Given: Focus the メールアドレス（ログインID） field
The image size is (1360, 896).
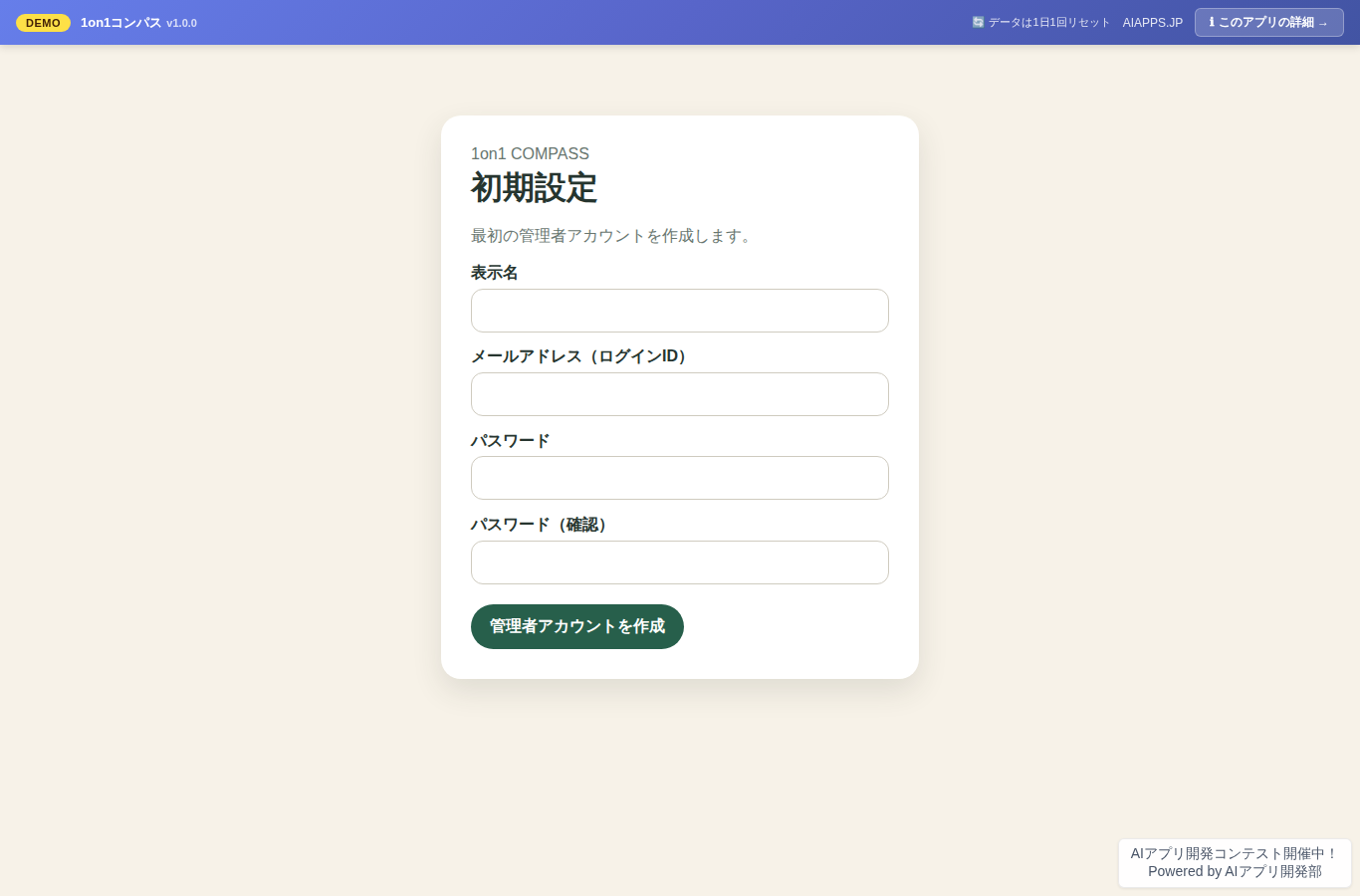Looking at the screenshot, I should pos(679,394).
